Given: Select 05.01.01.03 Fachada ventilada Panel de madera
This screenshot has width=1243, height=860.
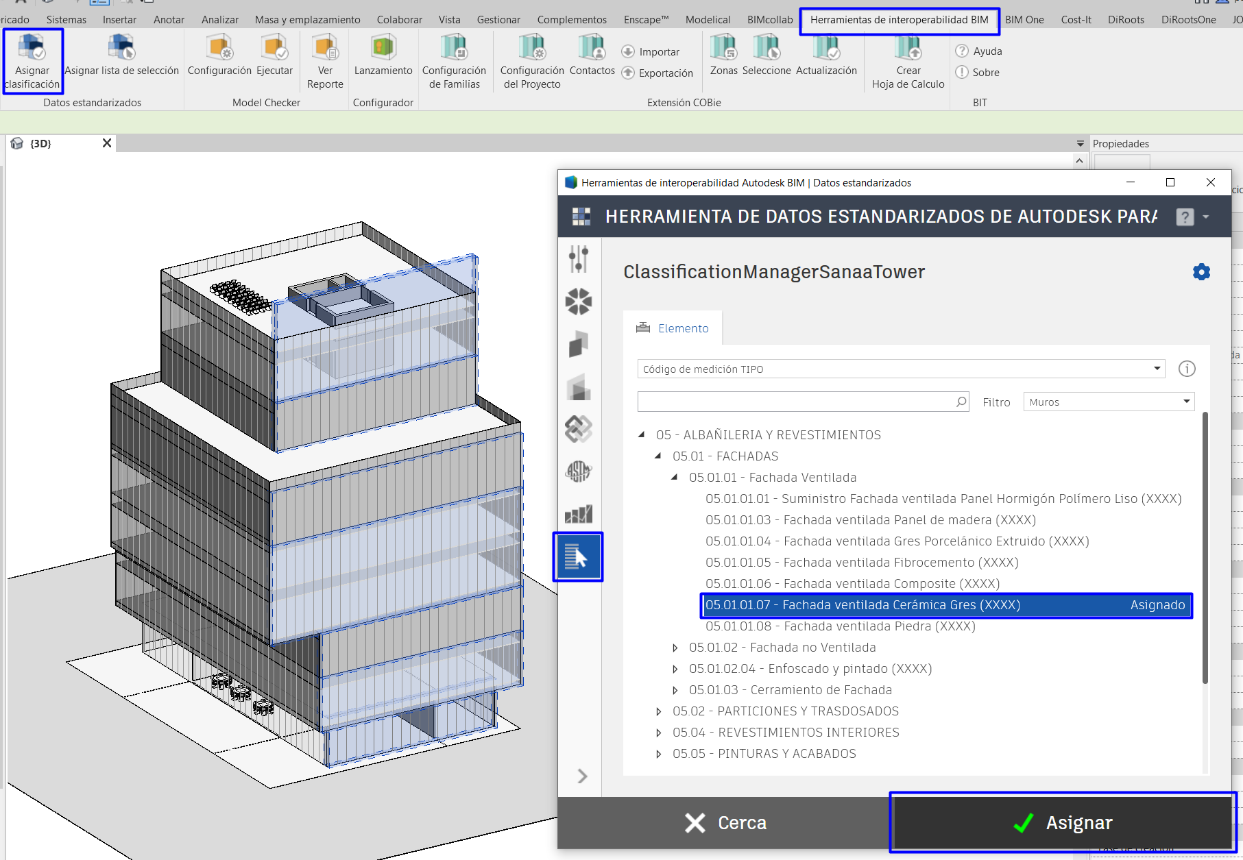Looking at the screenshot, I should (870, 520).
